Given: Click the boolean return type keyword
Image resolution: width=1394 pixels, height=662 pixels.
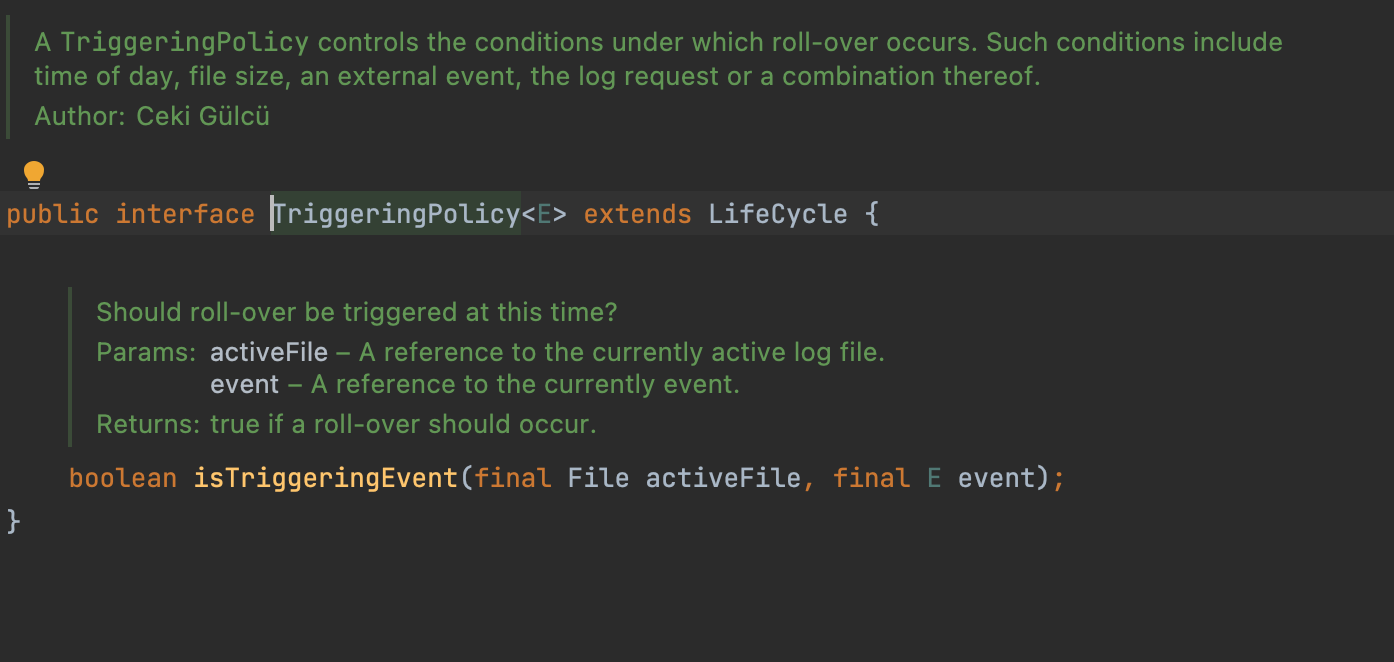Looking at the screenshot, I should [x=123, y=478].
